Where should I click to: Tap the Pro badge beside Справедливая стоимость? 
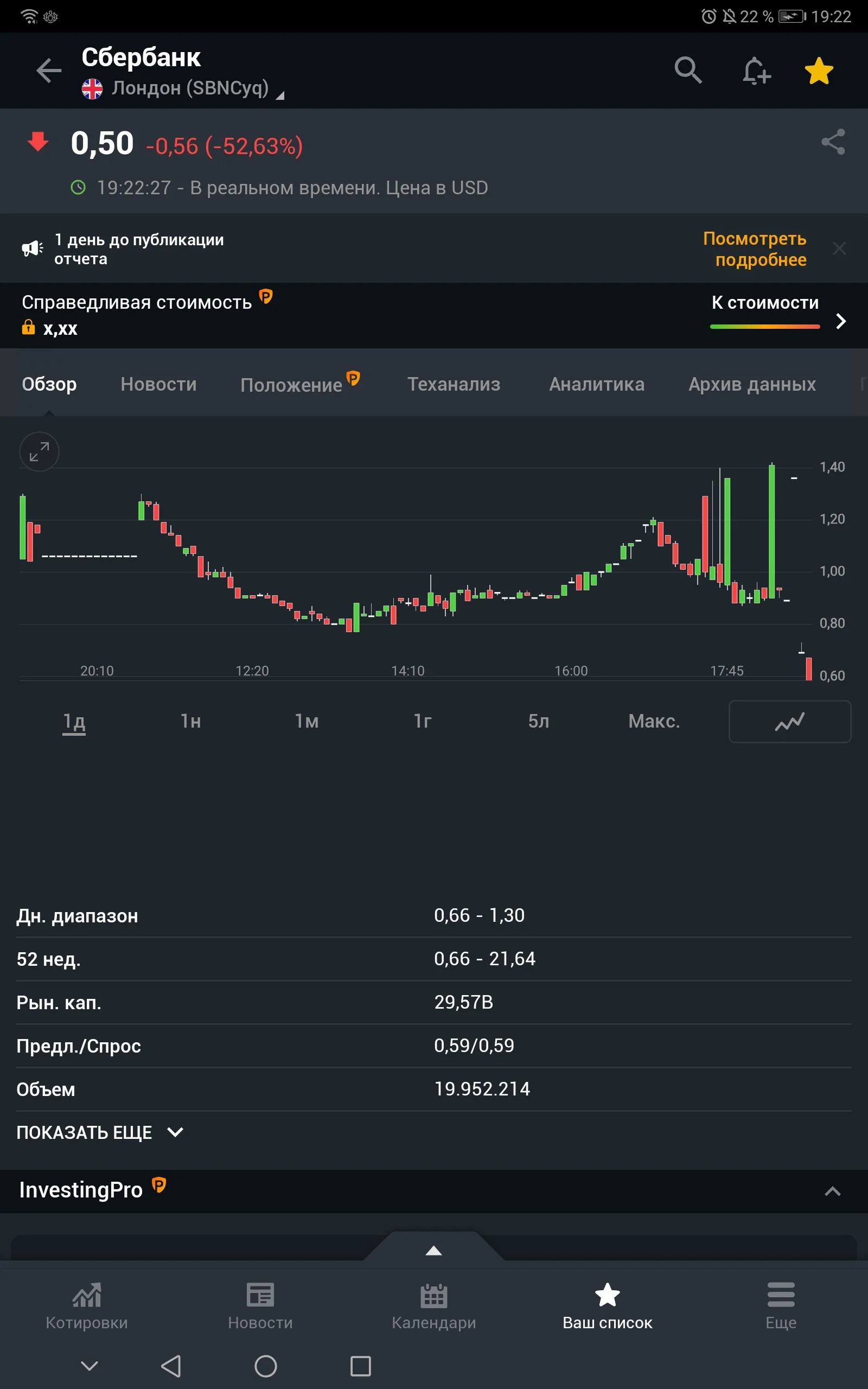tap(265, 296)
